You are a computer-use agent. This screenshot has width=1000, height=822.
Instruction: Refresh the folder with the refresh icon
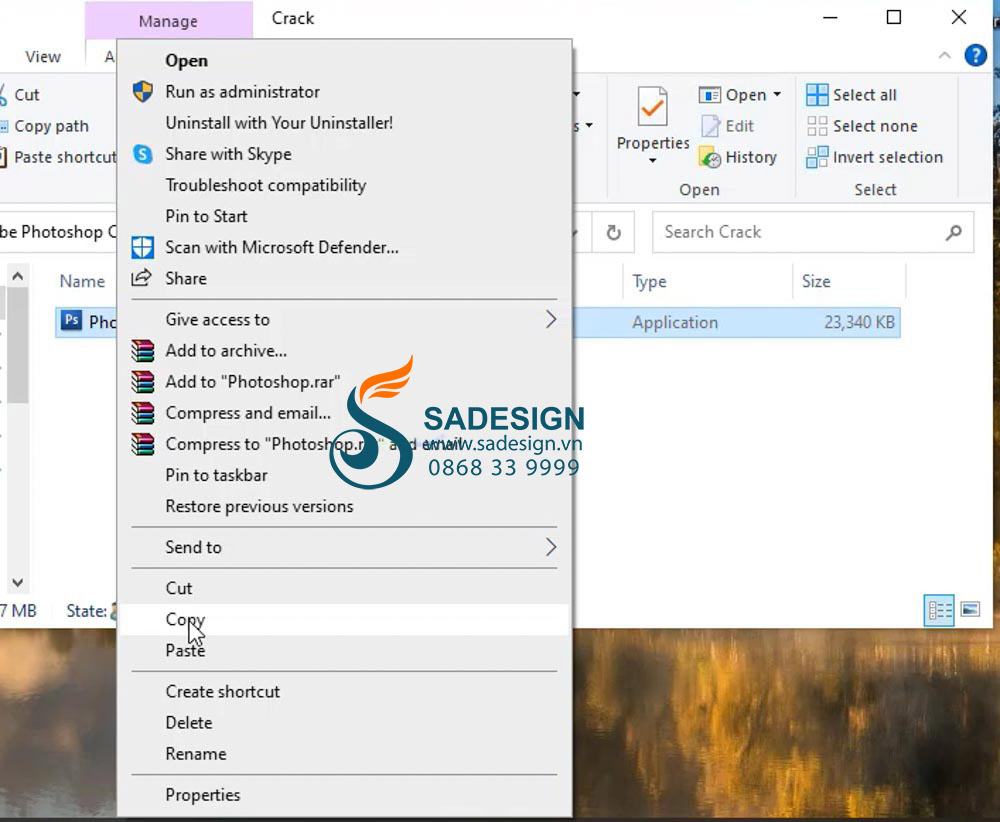[614, 233]
